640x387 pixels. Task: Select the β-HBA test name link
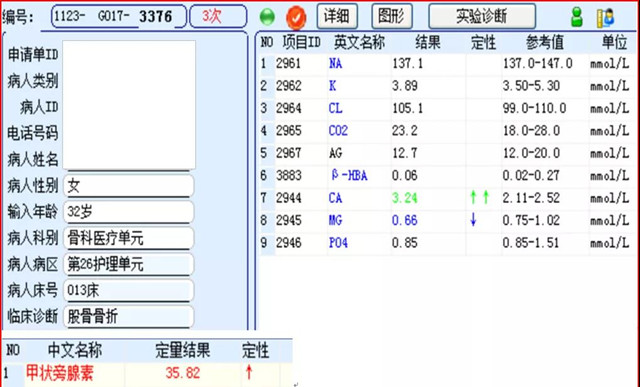pos(349,176)
